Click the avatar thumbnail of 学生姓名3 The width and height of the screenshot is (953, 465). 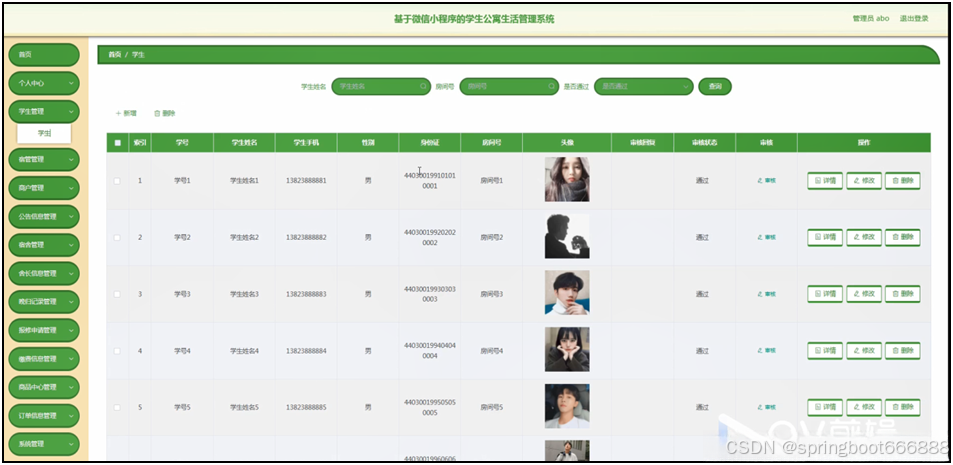tap(567, 292)
